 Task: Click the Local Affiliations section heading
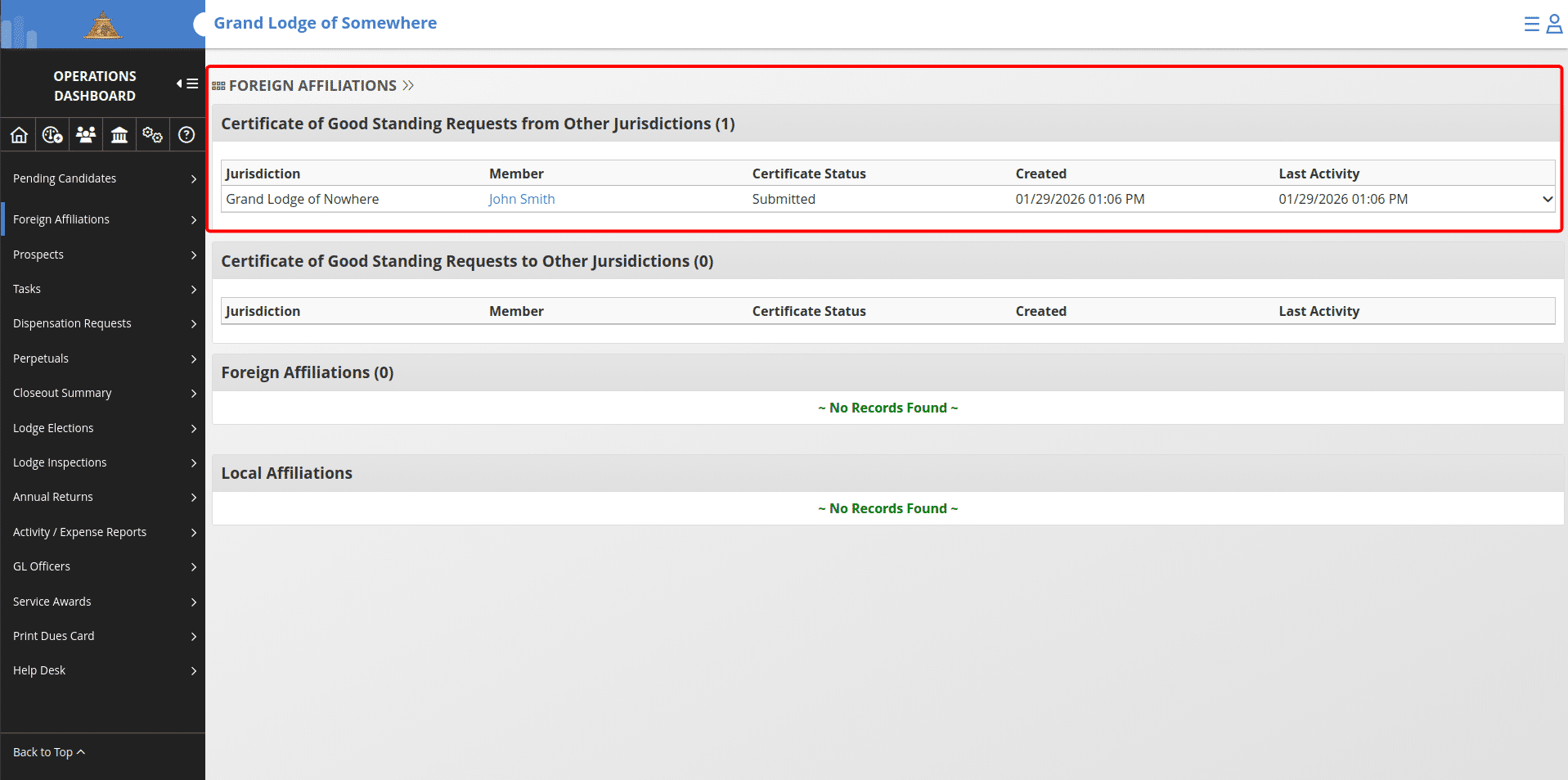[286, 473]
